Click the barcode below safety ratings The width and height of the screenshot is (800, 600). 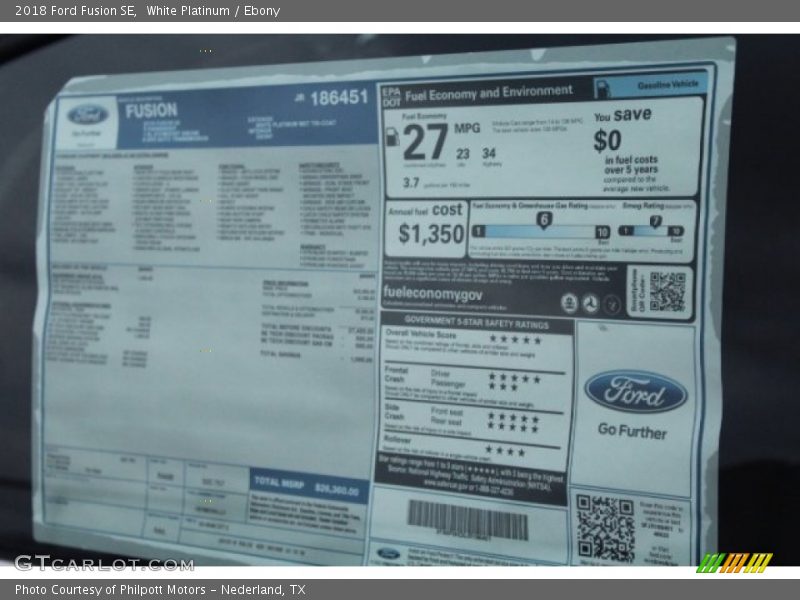click(467, 521)
